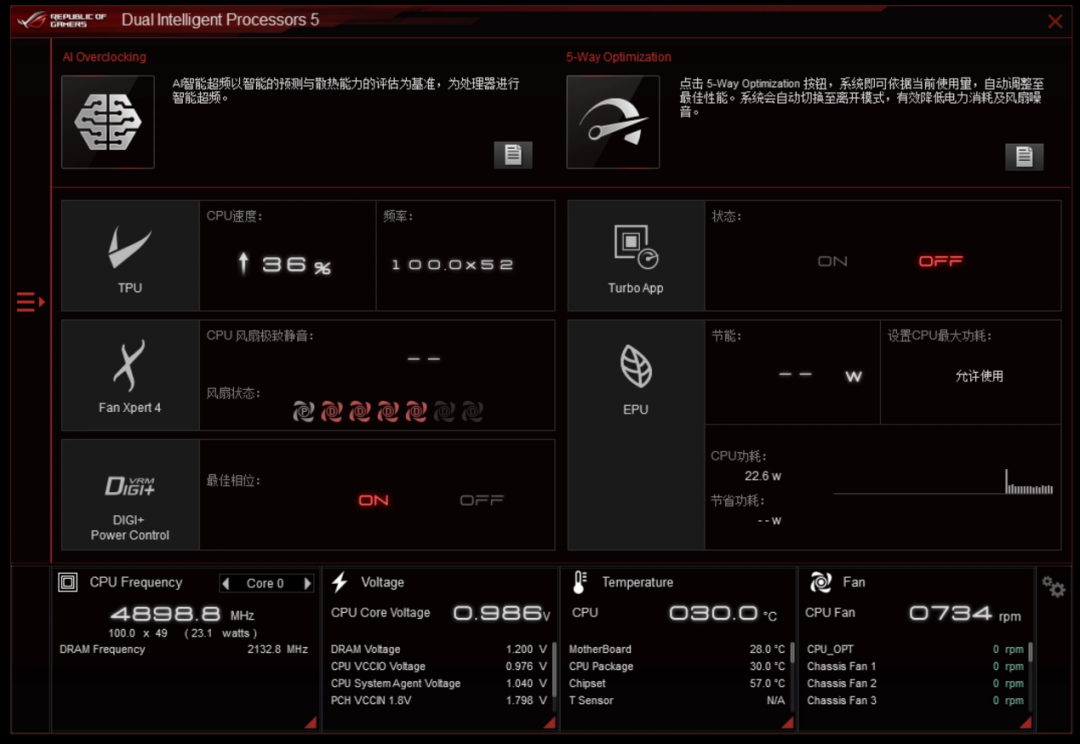Image resolution: width=1080 pixels, height=744 pixels.
Task: Expand the Voltage panel corner triangle
Action: click(x=550, y=722)
